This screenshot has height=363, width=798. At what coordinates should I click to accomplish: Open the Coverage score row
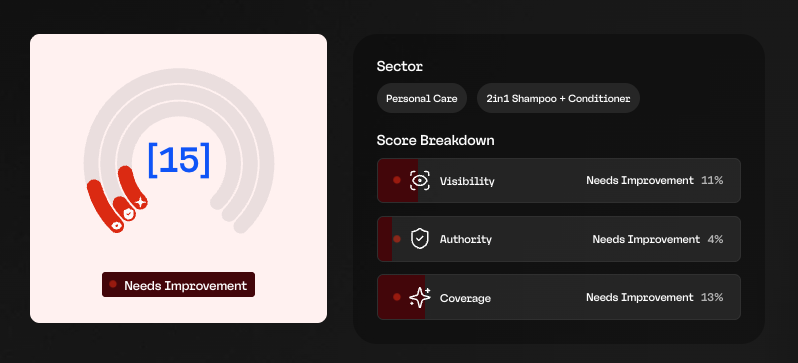559,297
